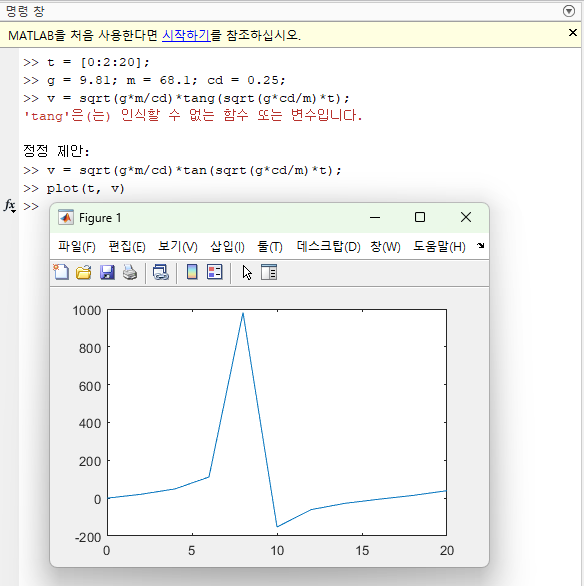Image resolution: width=584 pixels, height=586 pixels.
Task: Click the link plot icon
Action: click(x=161, y=272)
